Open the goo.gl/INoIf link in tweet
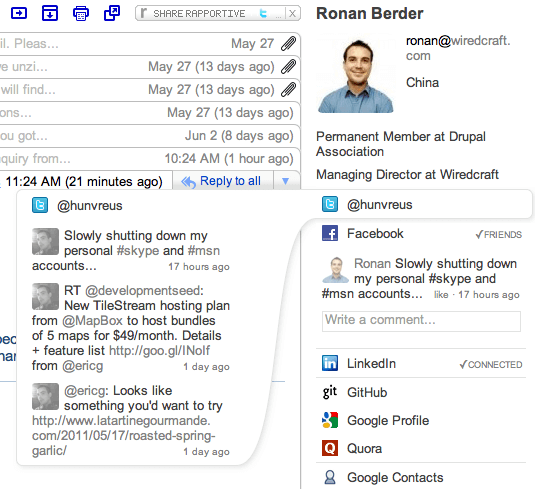 tap(159, 350)
